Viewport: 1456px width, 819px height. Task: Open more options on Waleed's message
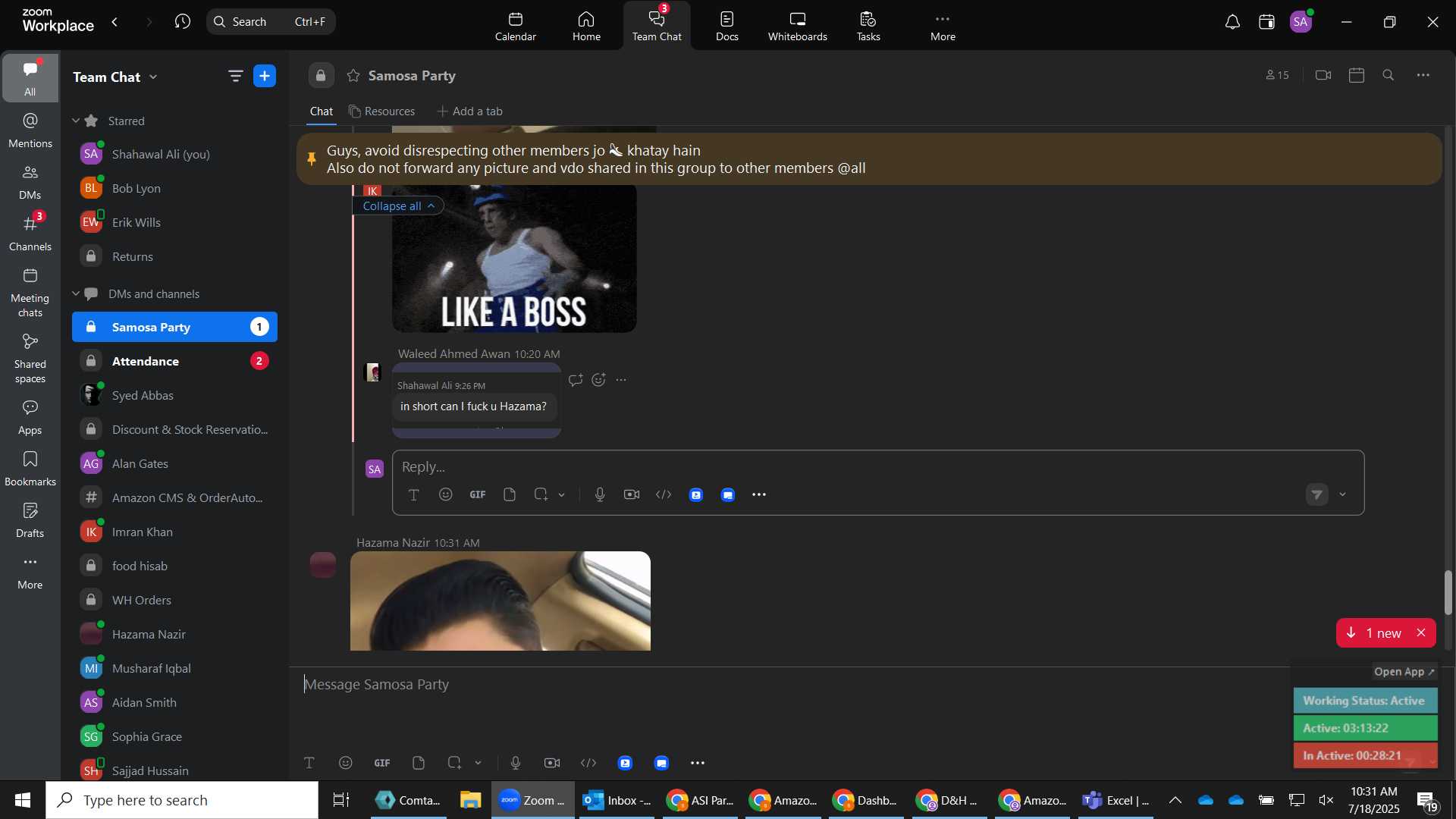point(621,380)
